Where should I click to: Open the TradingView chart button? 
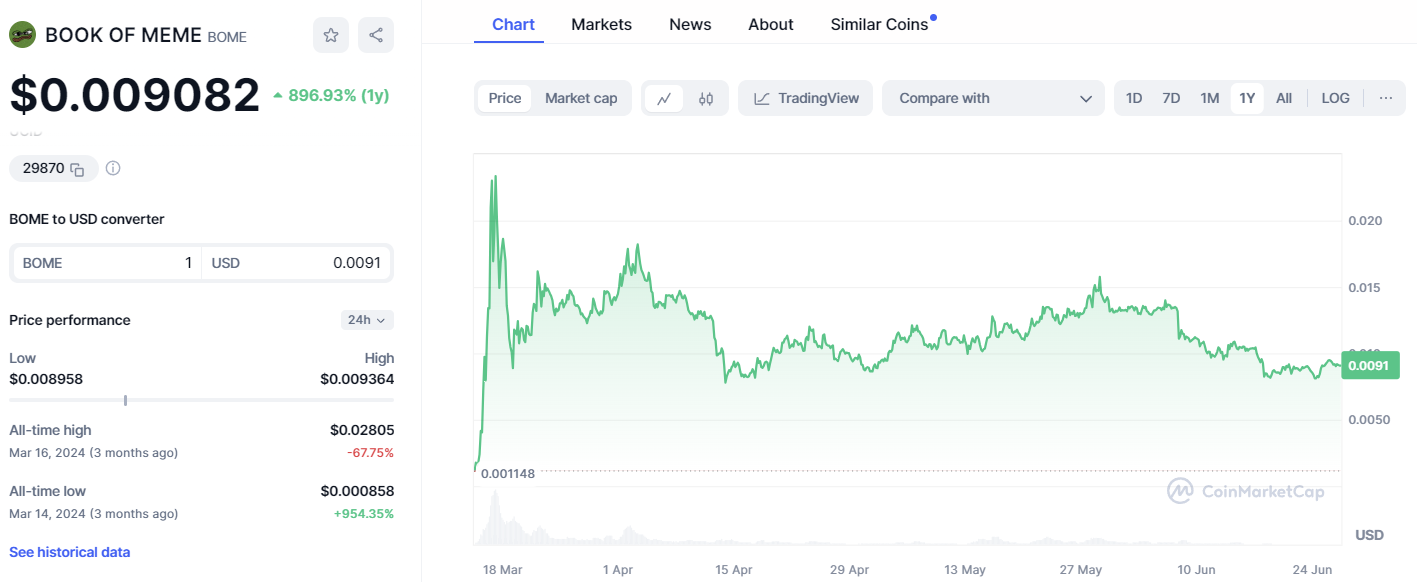[x=806, y=98]
